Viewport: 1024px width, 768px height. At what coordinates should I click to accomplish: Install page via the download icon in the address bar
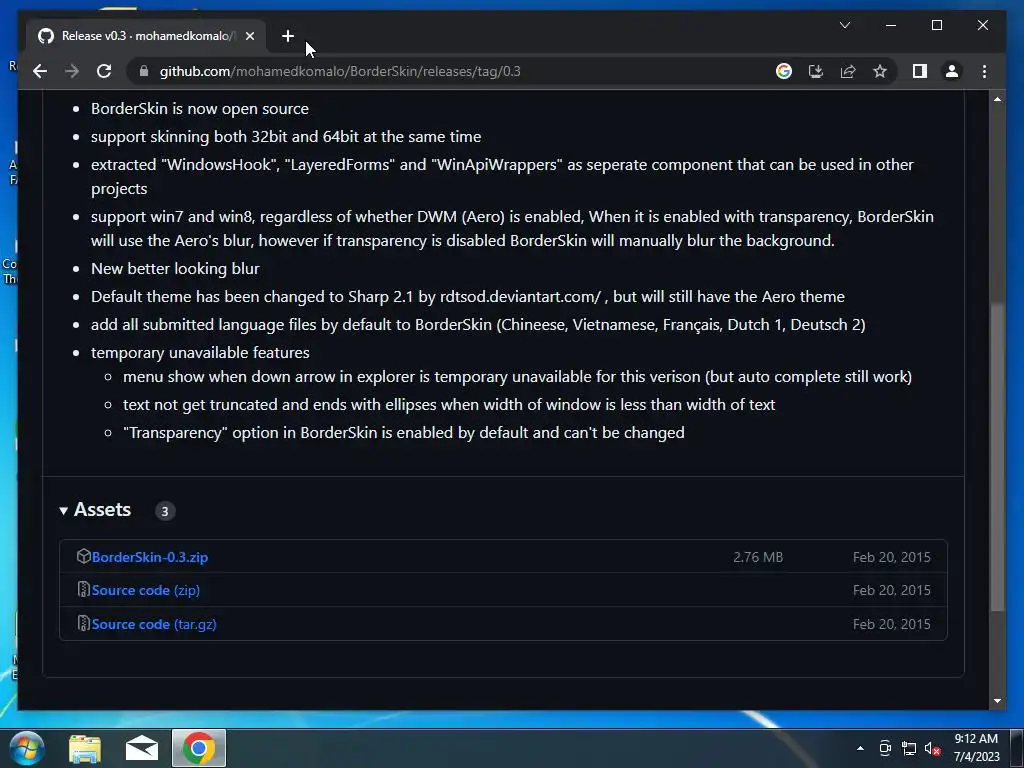tap(816, 71)
